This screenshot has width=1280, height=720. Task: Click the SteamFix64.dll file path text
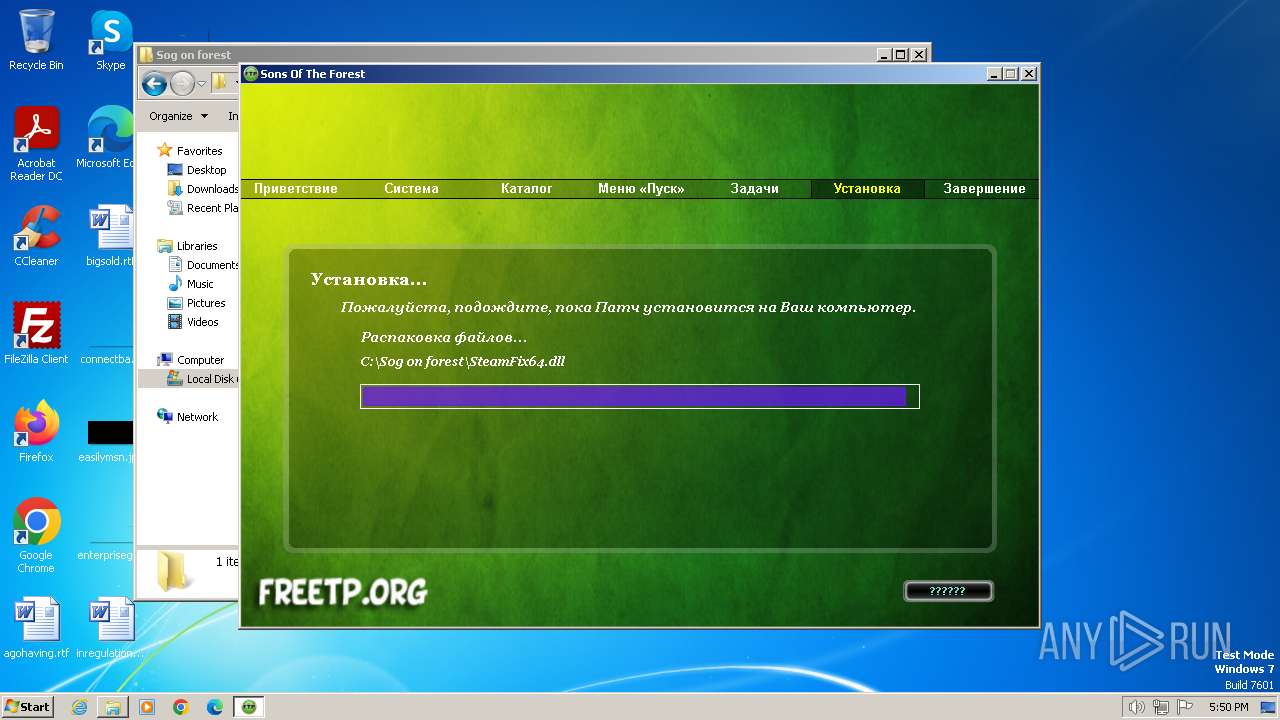(463, 362)
